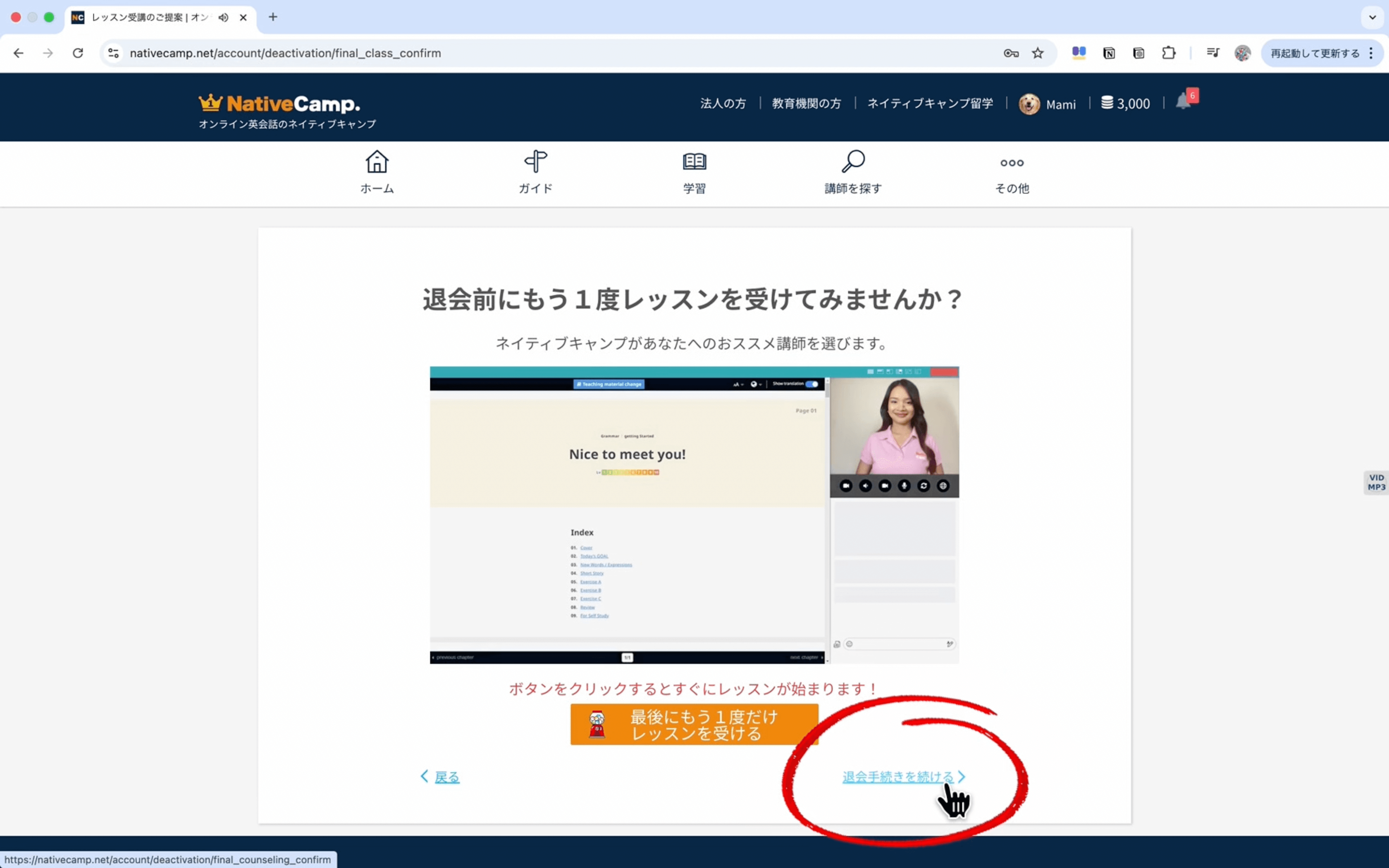Open a new browser tab
Screen dimensions: 1389x868
pos(273,17)
